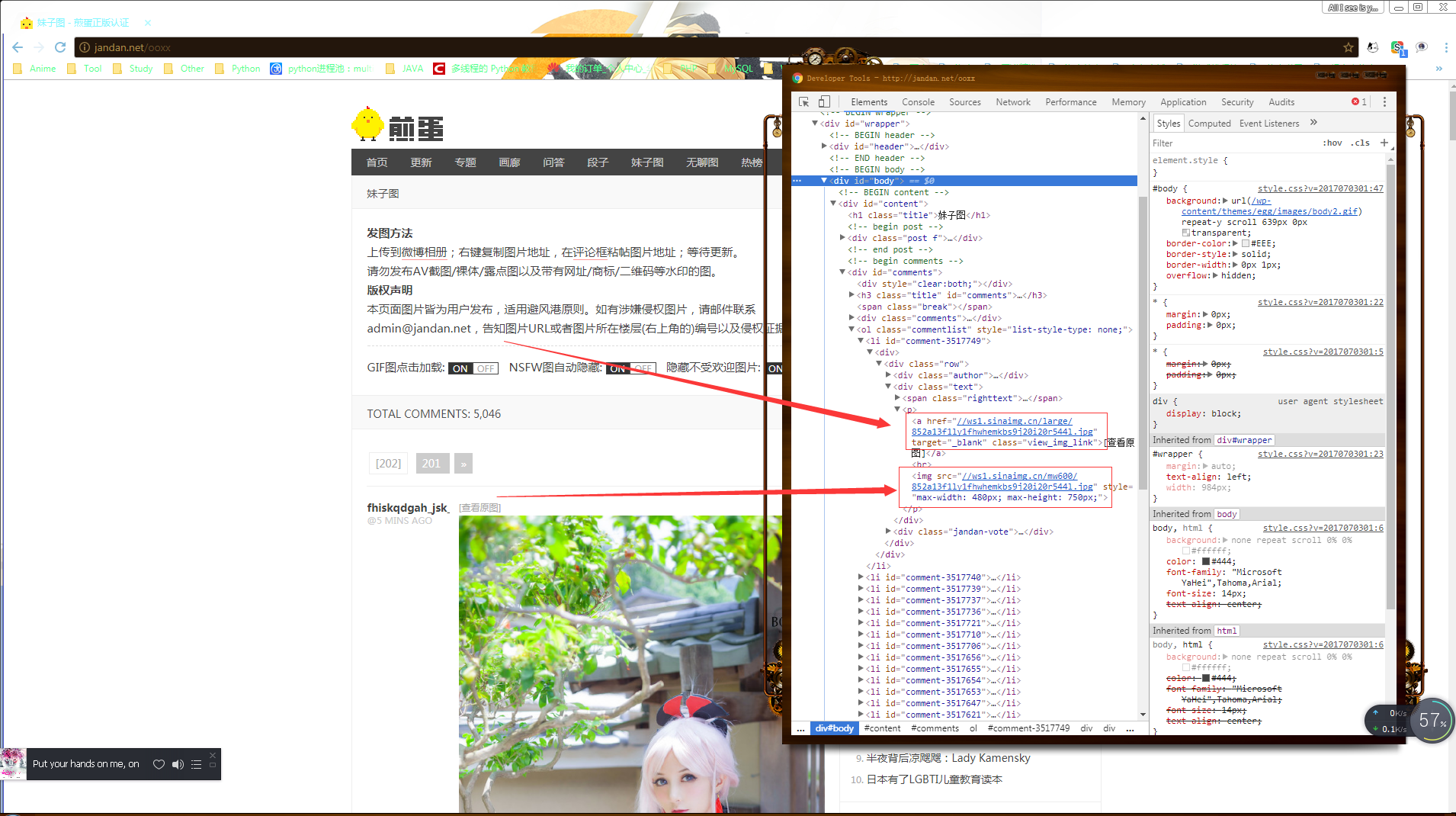
Task: Collapse the div id="wrapper" node
Action: coord(815,124)
